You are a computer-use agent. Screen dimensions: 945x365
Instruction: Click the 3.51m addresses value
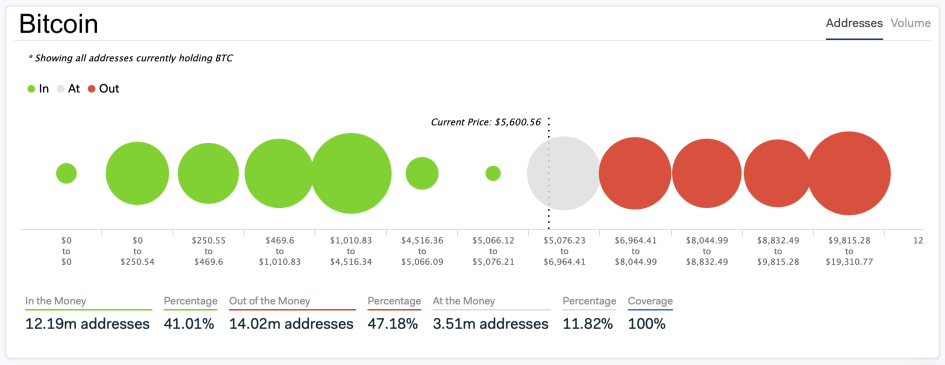tap(491, 323)
